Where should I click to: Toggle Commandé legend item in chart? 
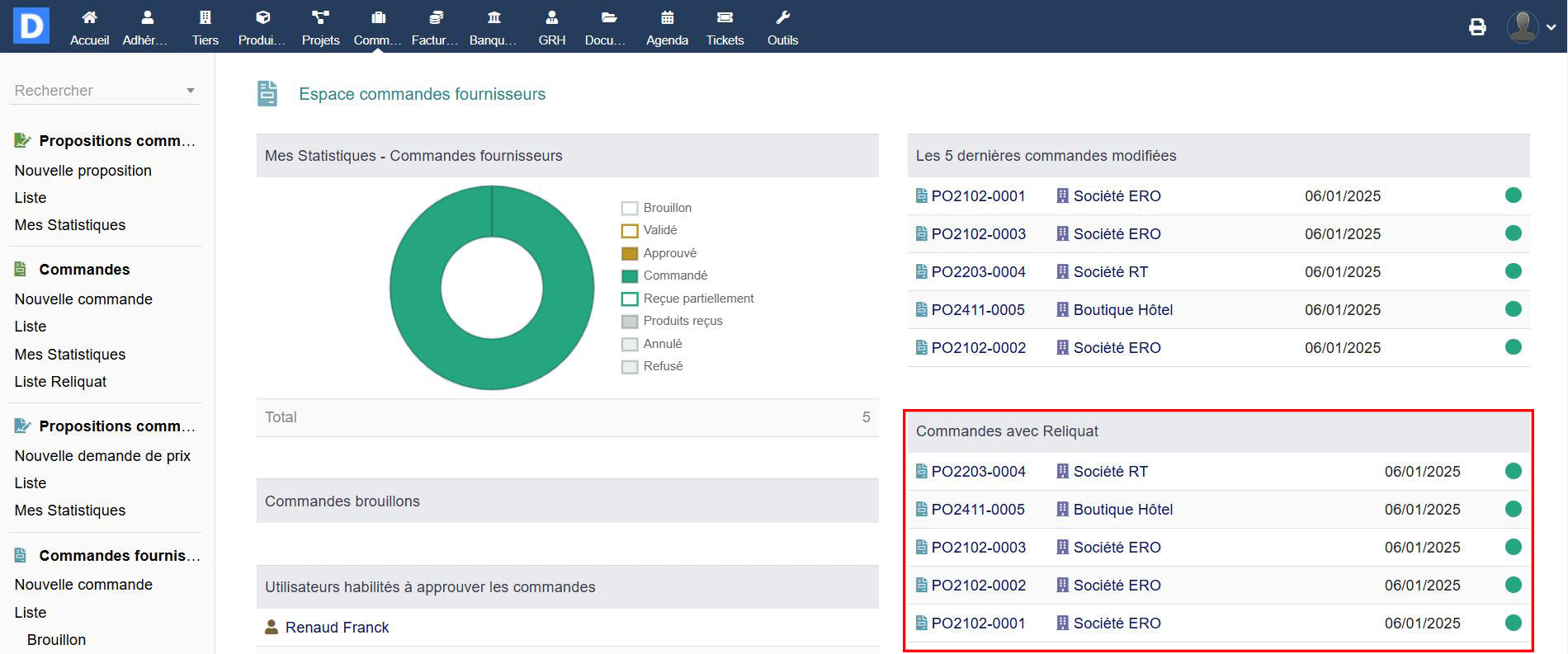674,275
